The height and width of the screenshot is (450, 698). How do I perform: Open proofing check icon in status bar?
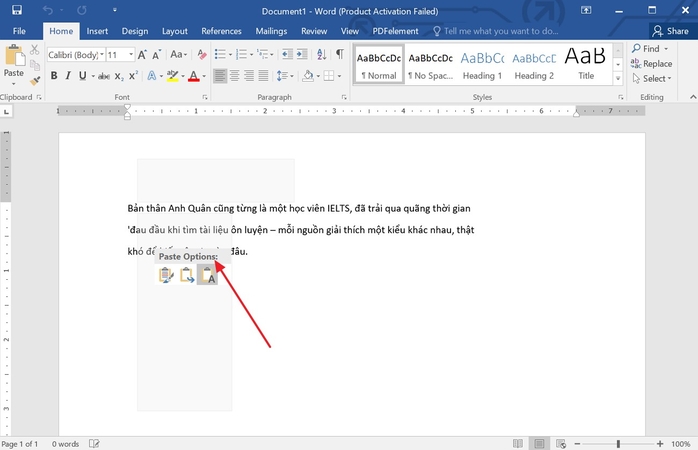[x=94, y=444]
